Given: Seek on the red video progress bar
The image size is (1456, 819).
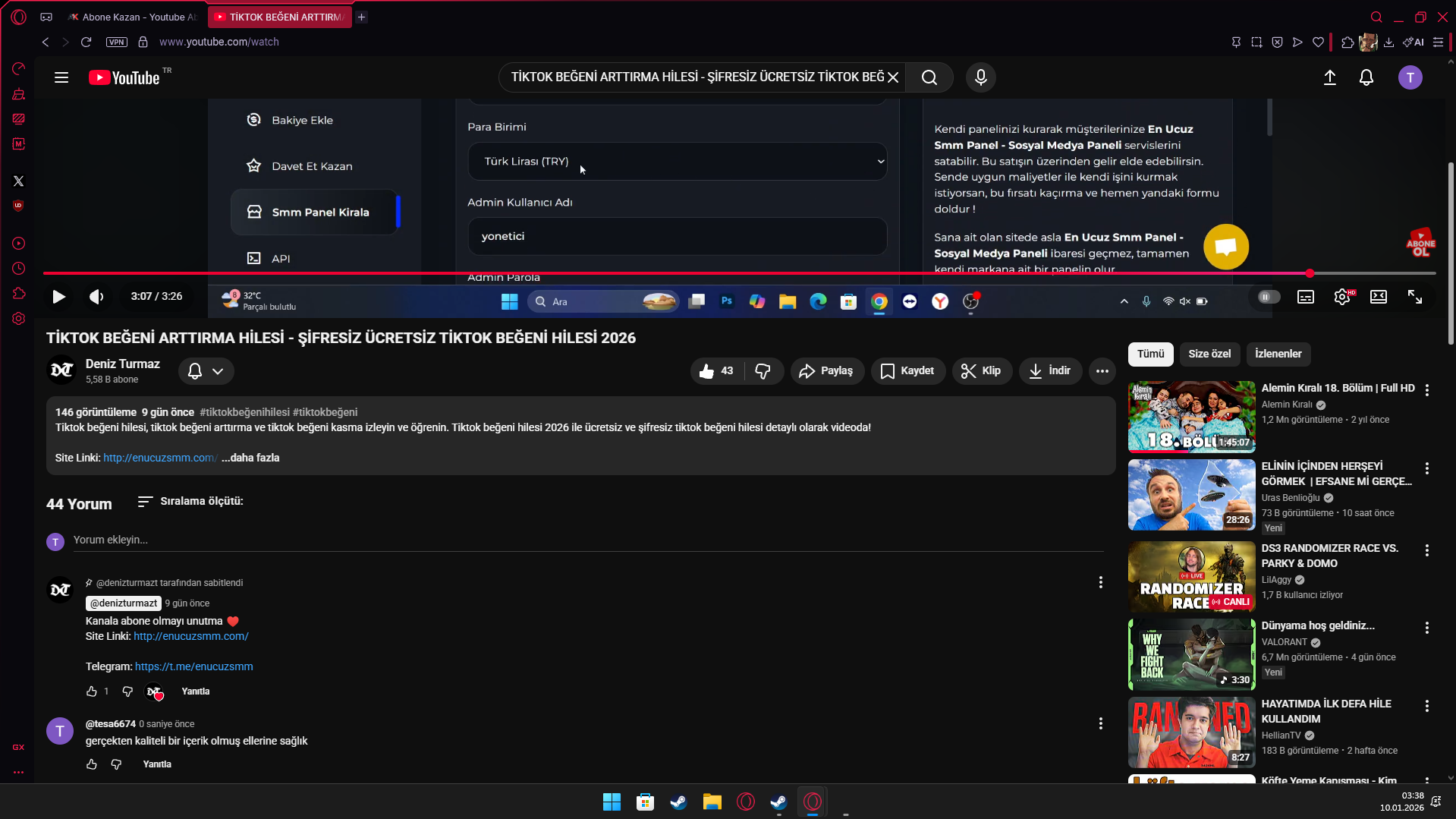Looking at the screenshot, I should (740, 273).
